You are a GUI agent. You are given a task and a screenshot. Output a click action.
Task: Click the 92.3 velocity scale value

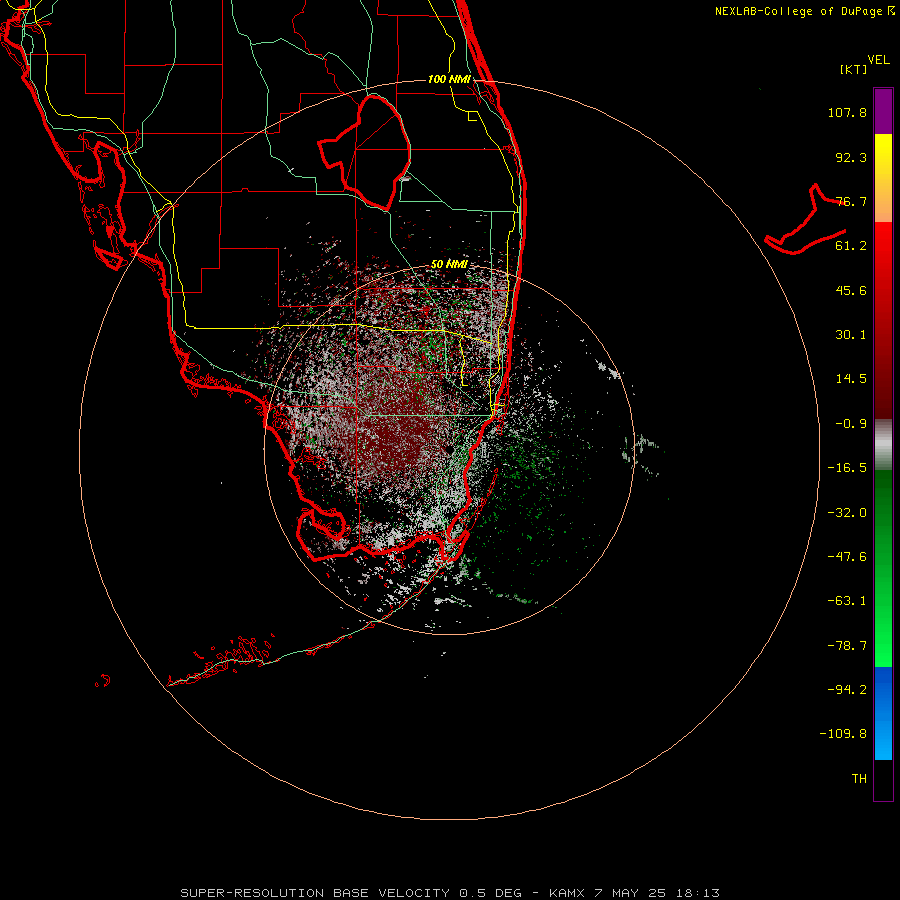pos(851,157)
